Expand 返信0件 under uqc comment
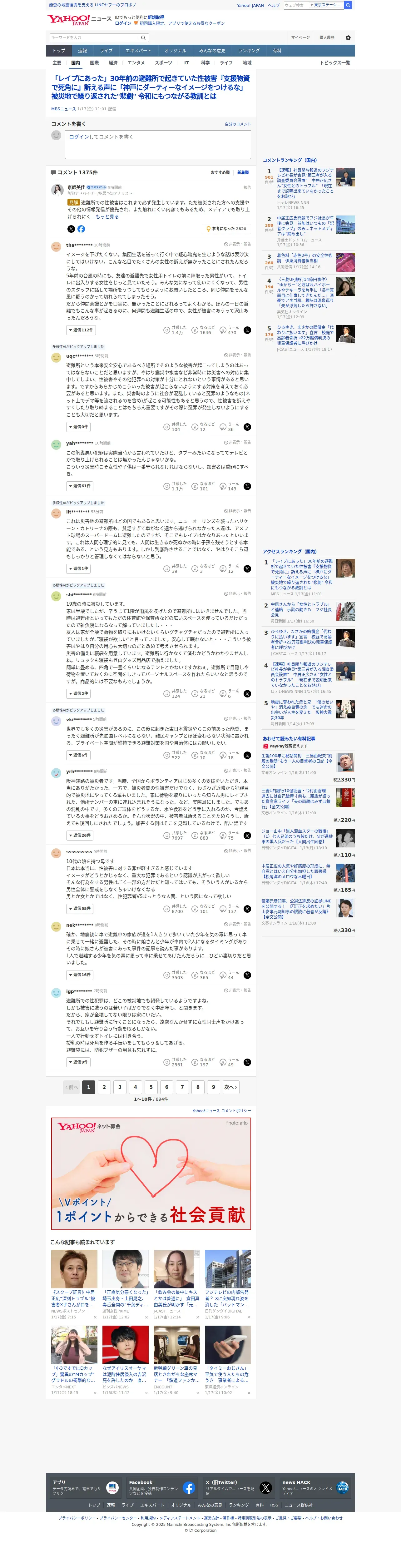The width and height of the screenshot is (401, 1568). pyautogui.click(x=78, y=427)
